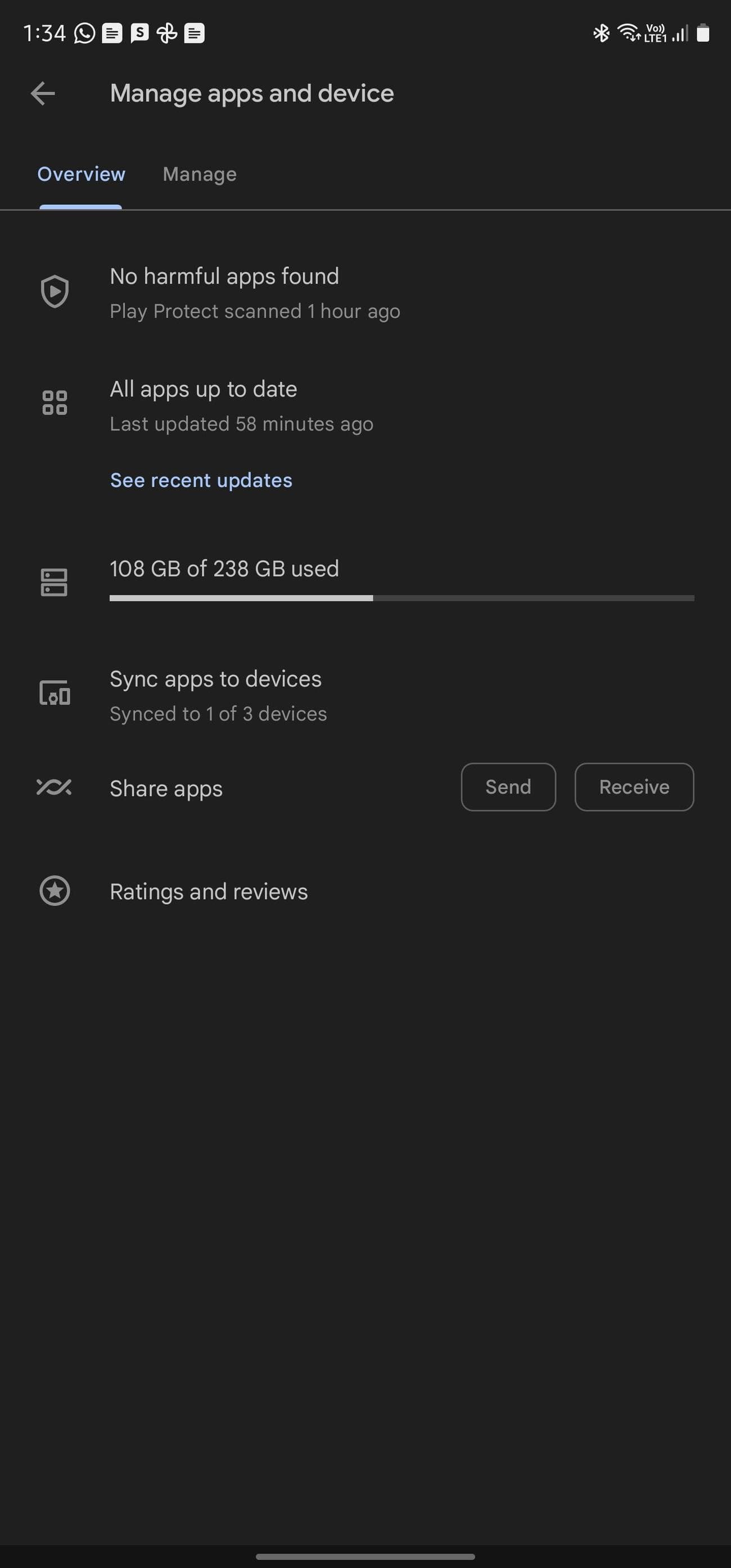Tap See recent updates link
Screen dimensions: 731x1568
(x=201, y=480)
